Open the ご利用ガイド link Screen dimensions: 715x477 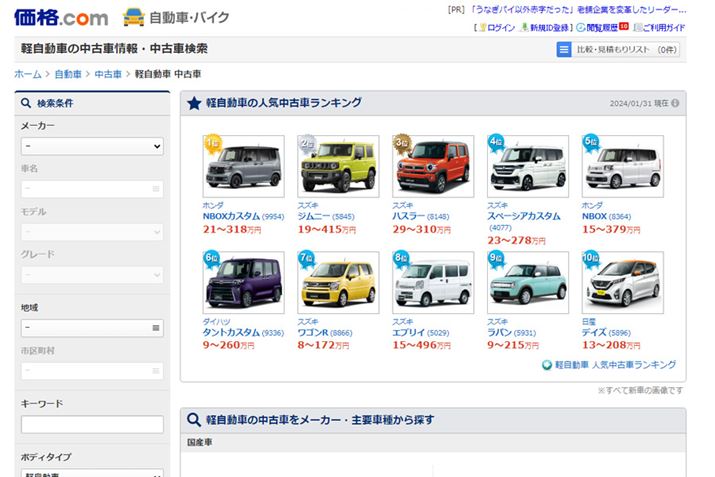664,28
